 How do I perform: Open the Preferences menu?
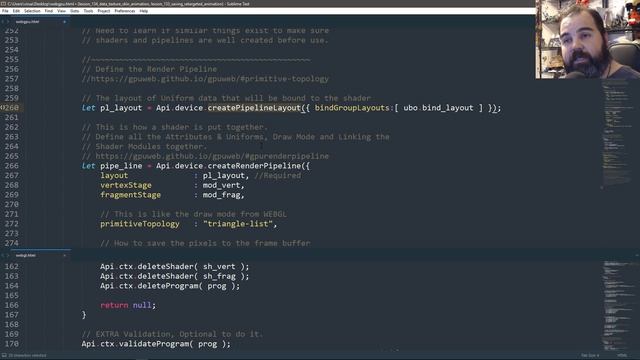[125, 11]
